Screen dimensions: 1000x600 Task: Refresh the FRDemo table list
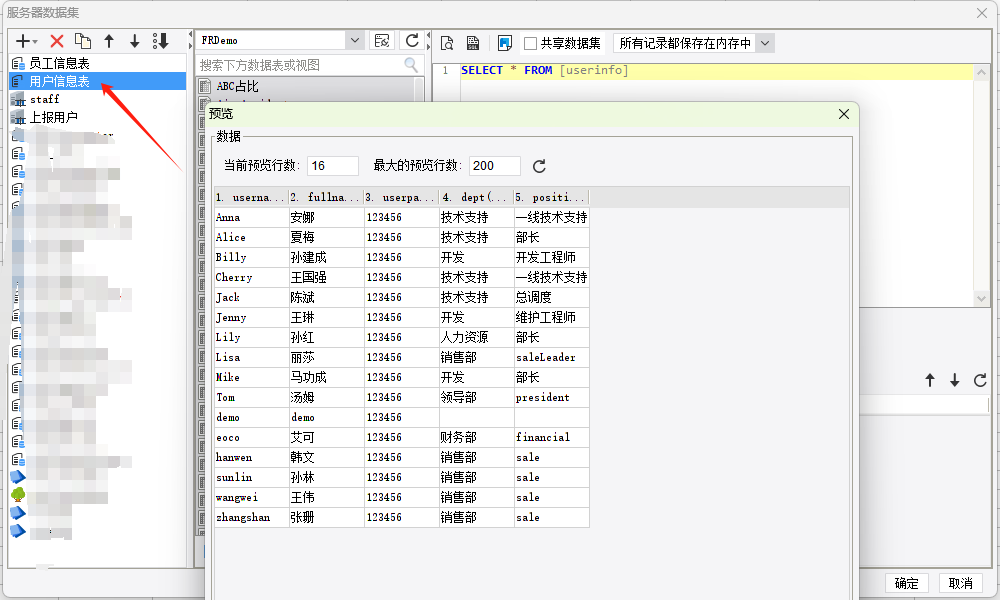point(411,40)
